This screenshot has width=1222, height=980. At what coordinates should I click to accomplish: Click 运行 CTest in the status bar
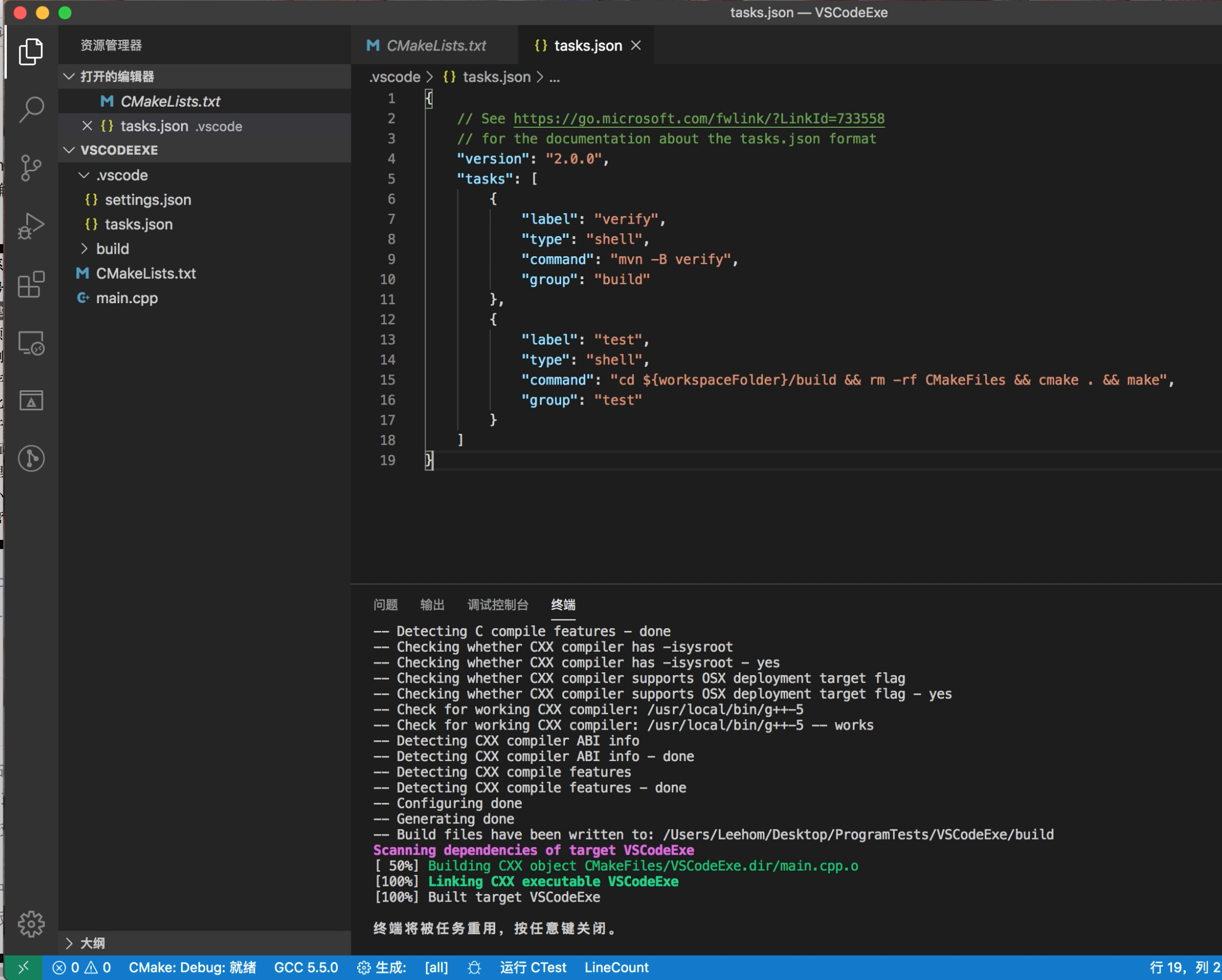pos(532,967)
